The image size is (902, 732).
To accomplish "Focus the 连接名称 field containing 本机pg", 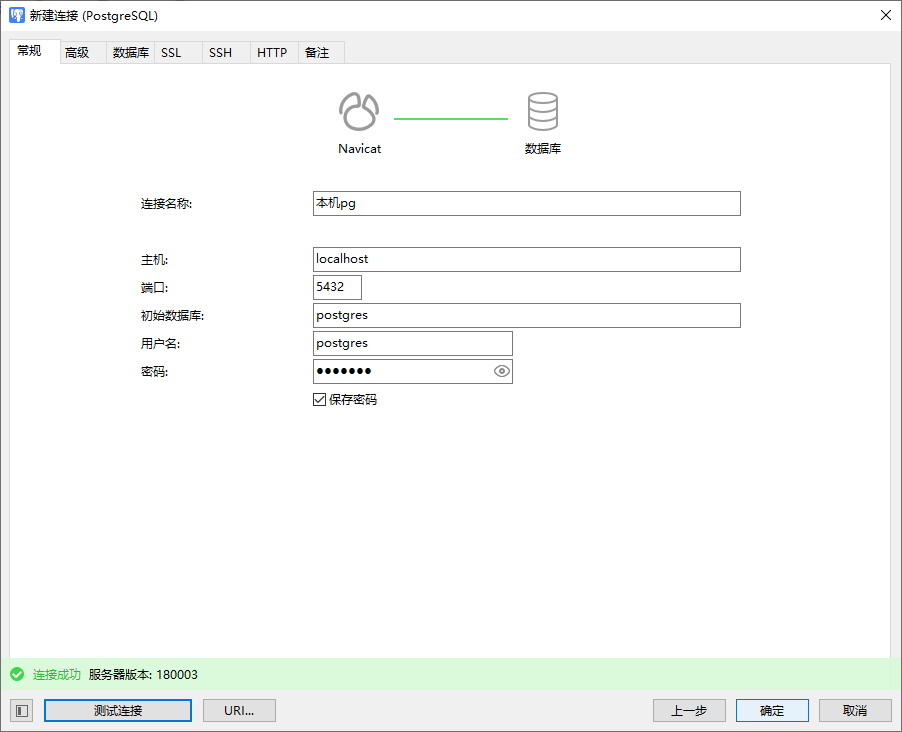I will point(526,204).
